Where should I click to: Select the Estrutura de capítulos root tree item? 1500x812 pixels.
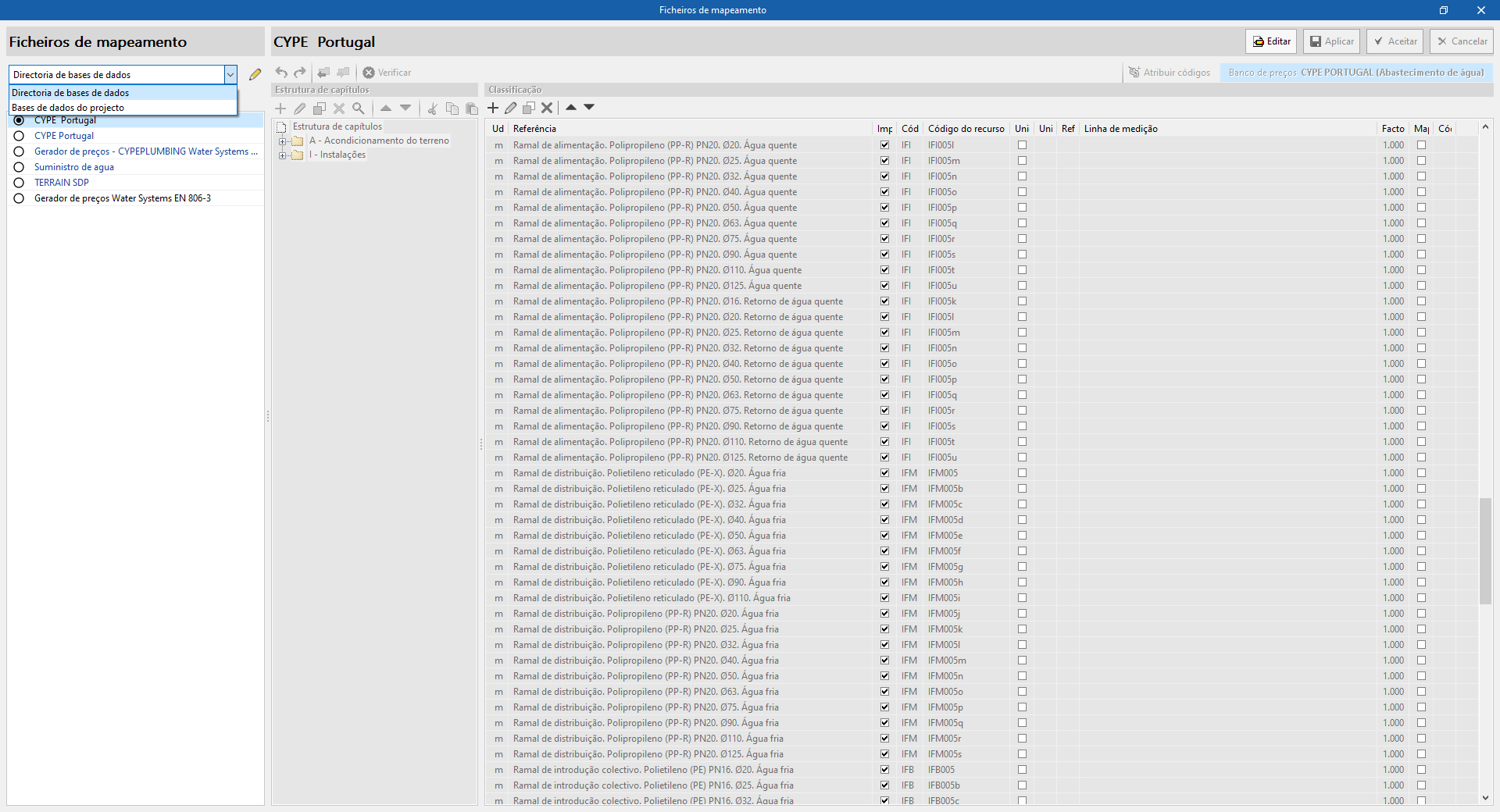coord(337,126)
